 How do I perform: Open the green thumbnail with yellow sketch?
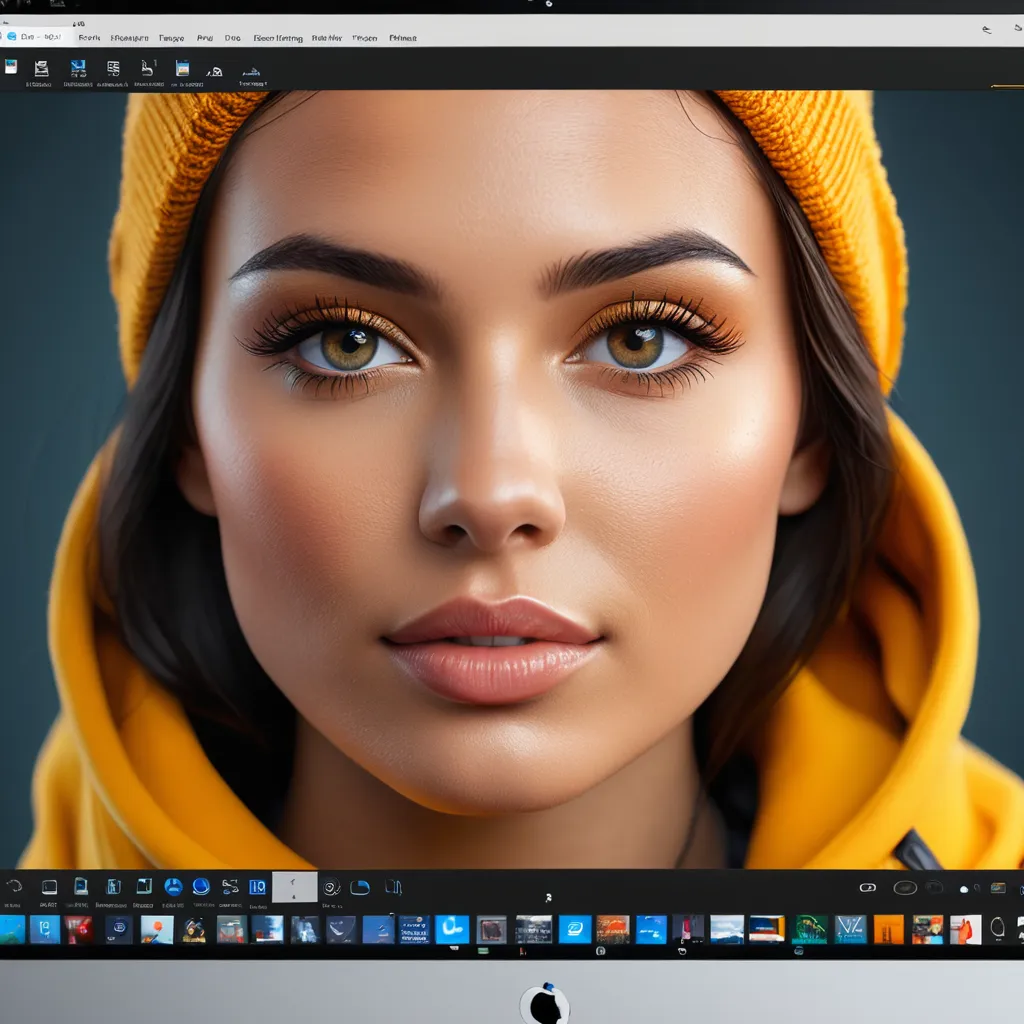click(810, 929)
